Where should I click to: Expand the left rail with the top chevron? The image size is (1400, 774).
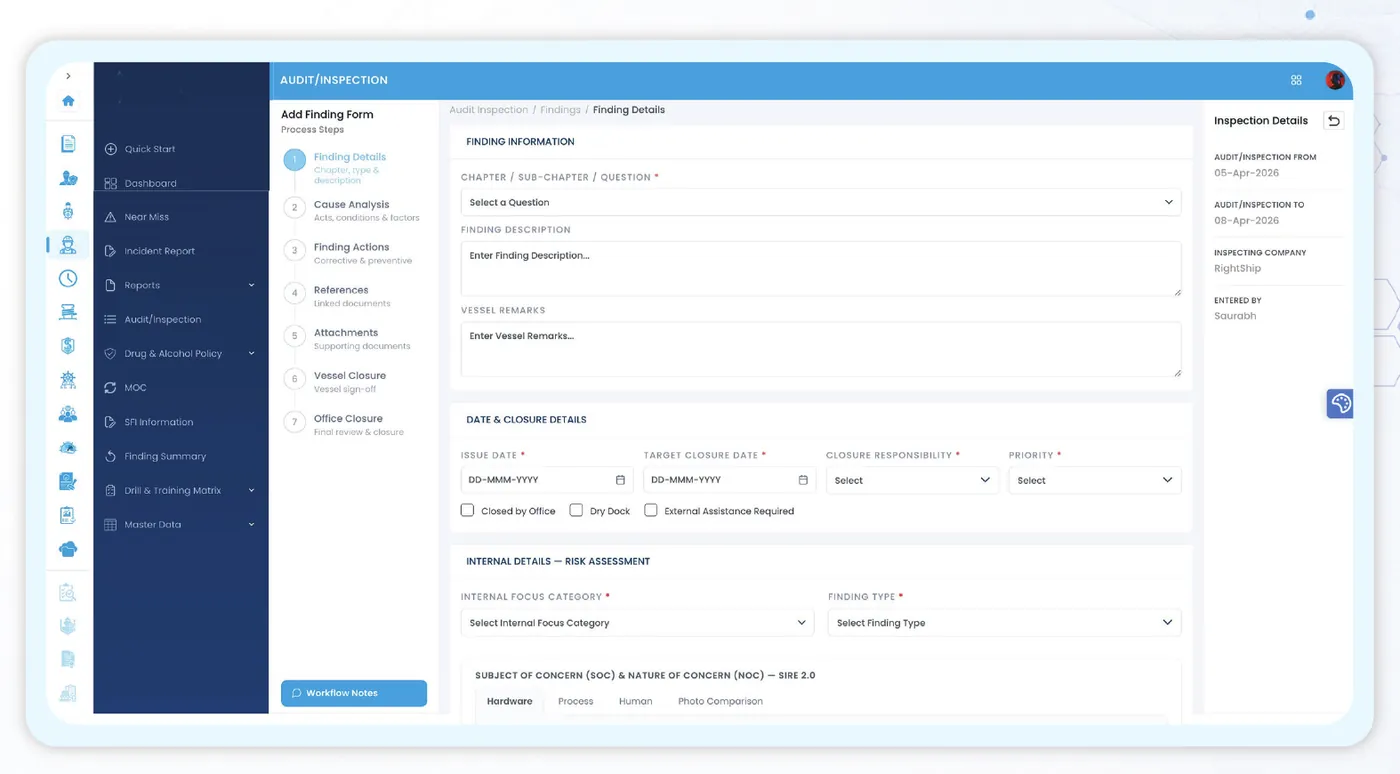coord(68,76)
